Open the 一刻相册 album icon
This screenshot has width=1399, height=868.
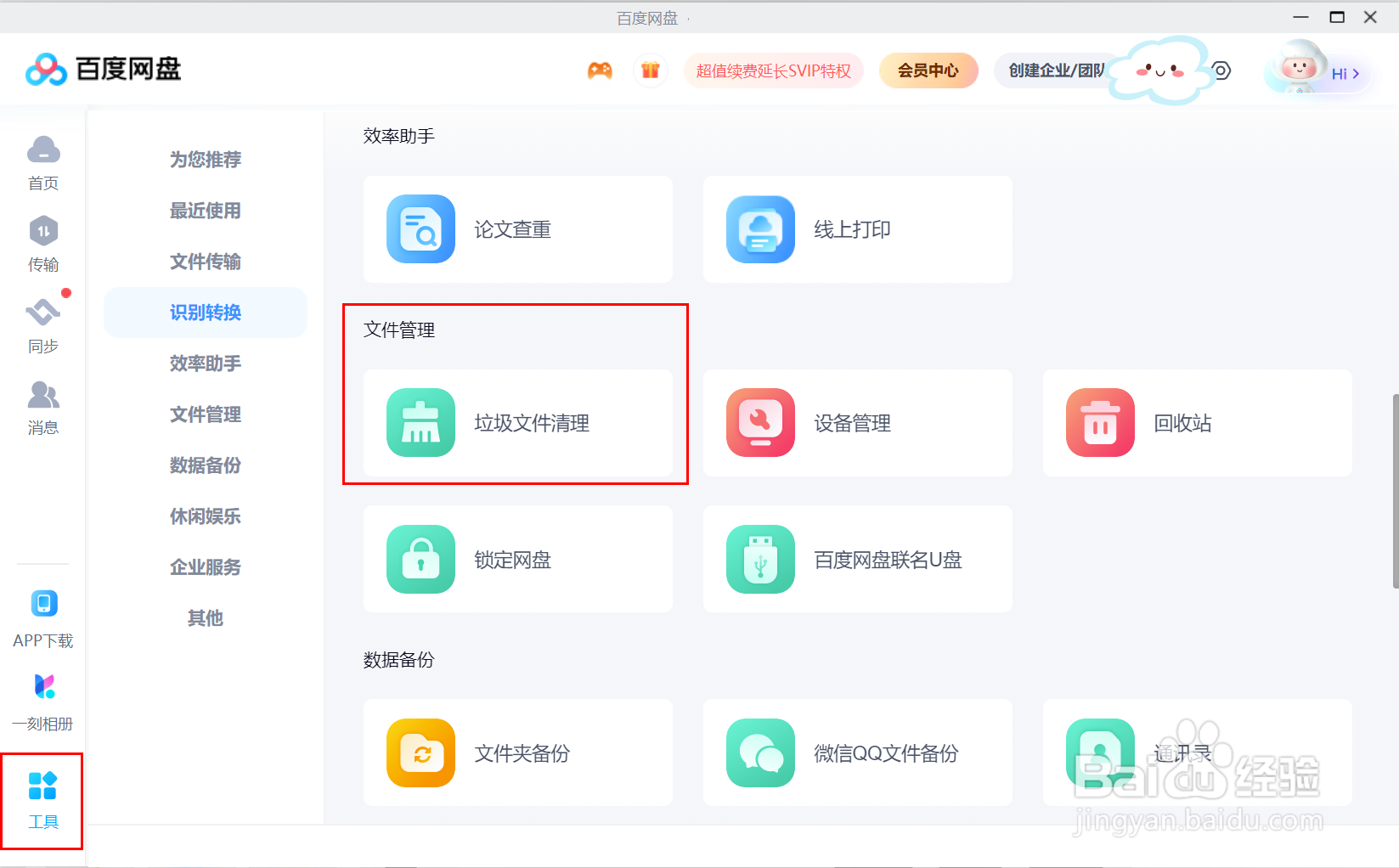43,686
